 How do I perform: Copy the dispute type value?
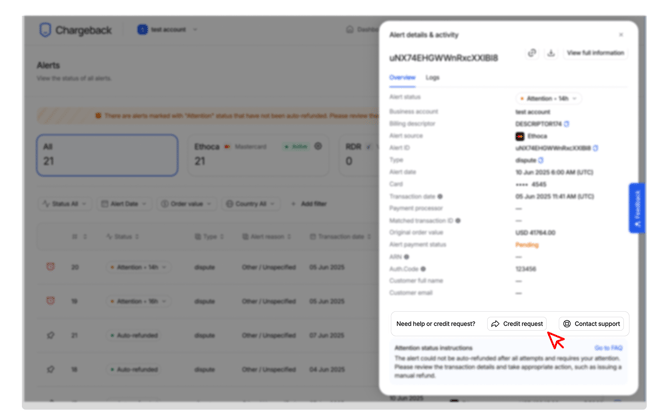click(541, 160)
